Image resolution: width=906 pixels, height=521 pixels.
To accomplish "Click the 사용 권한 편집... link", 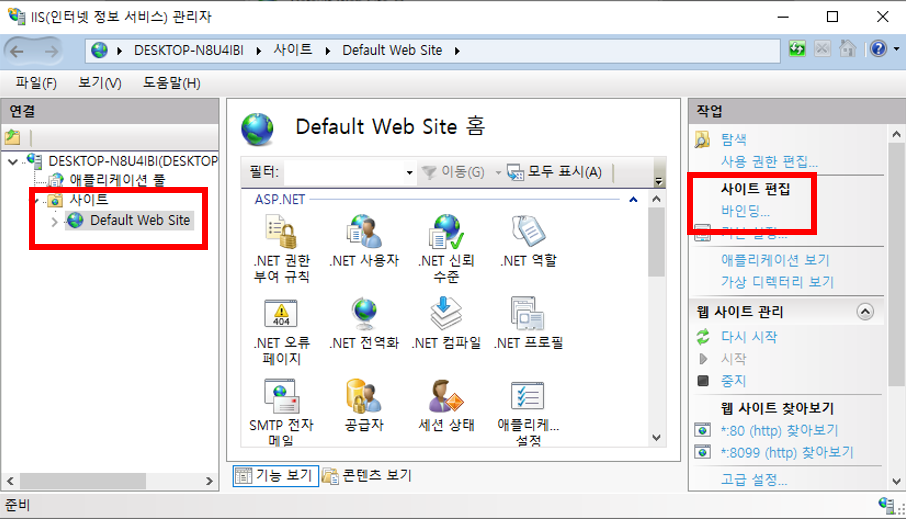I will point(769,161).
